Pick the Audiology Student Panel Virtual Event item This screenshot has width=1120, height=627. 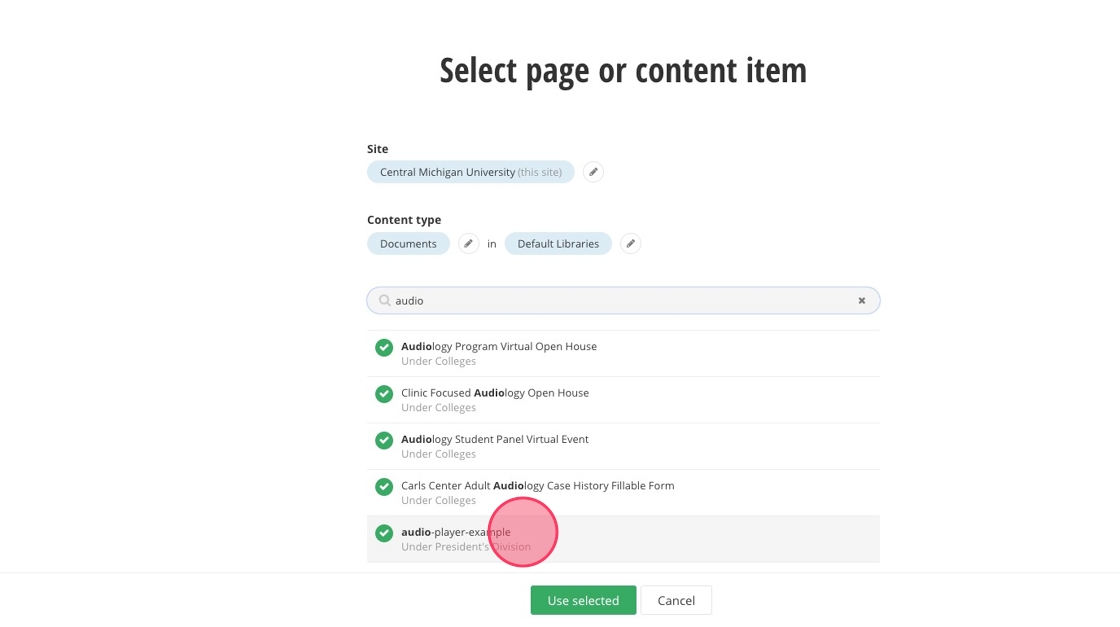coord(495,439)
